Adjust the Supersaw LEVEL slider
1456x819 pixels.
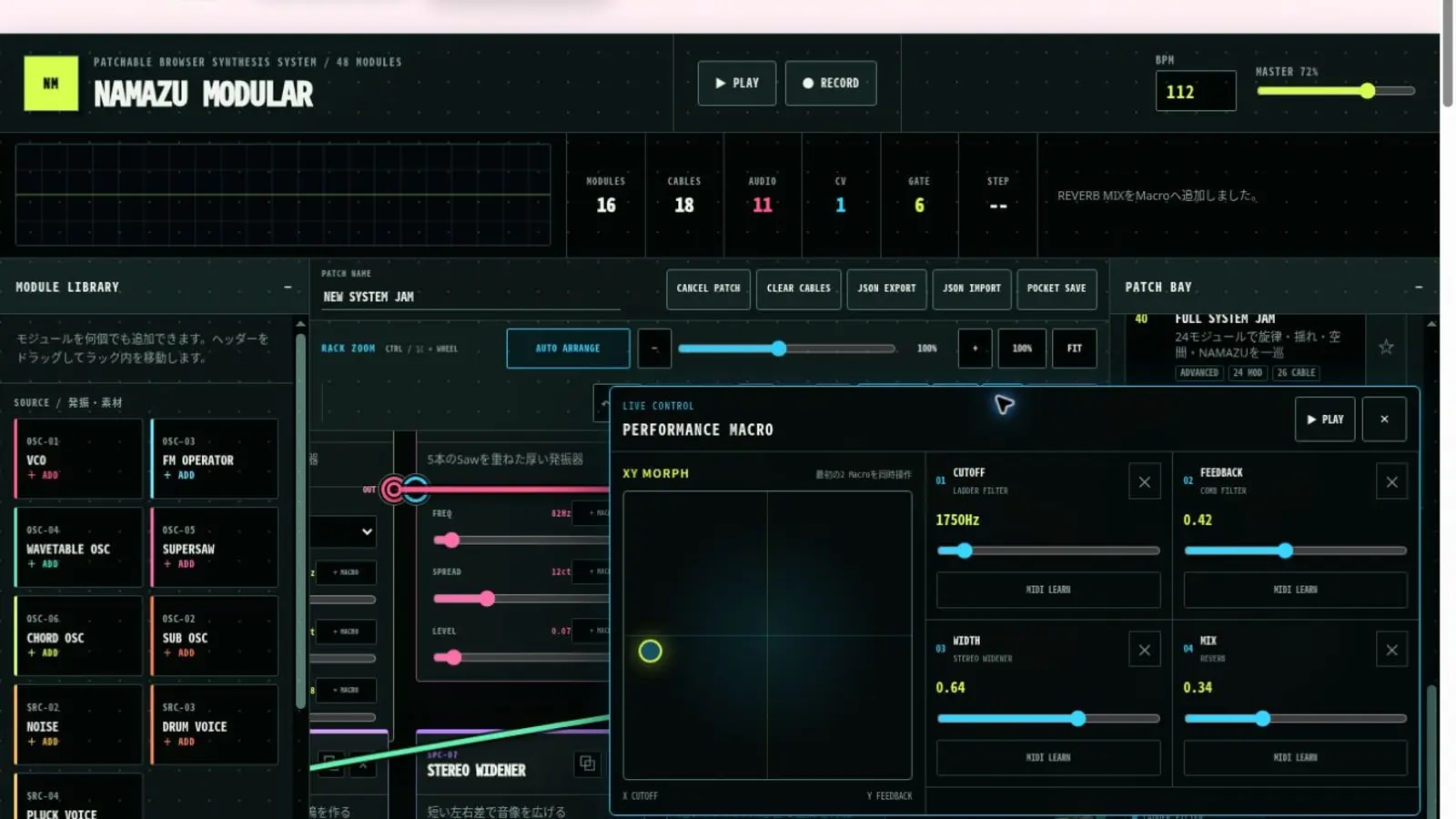coord(521,657)
